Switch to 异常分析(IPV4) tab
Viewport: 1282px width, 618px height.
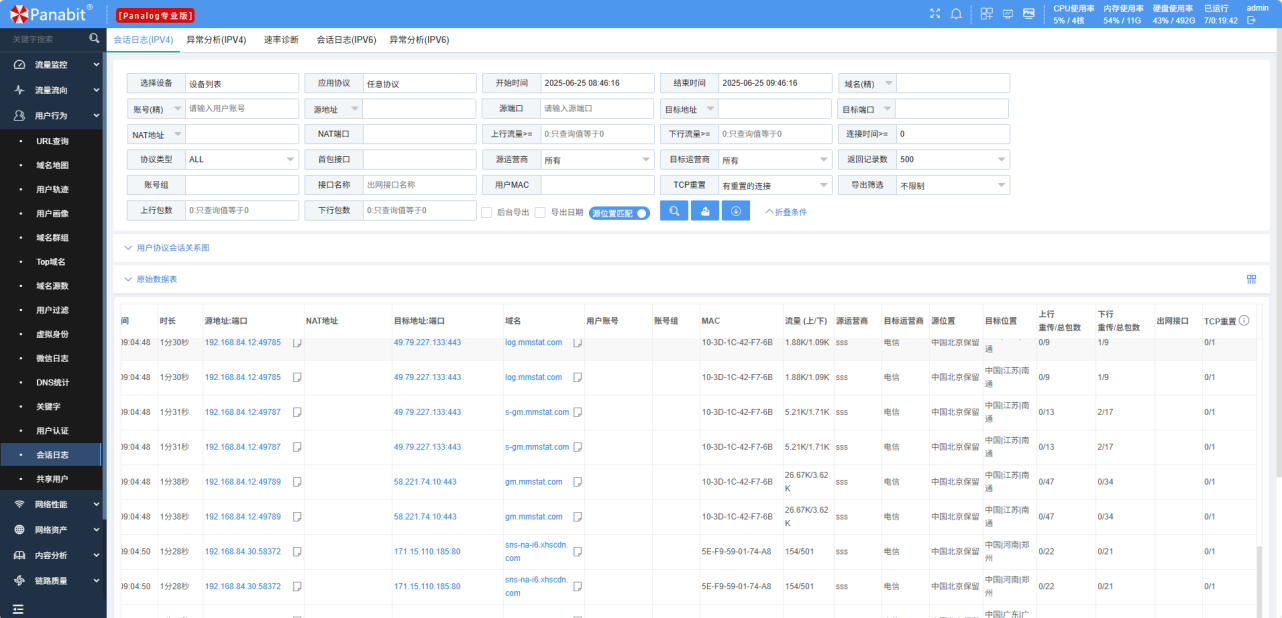click(x=216, y=40)
